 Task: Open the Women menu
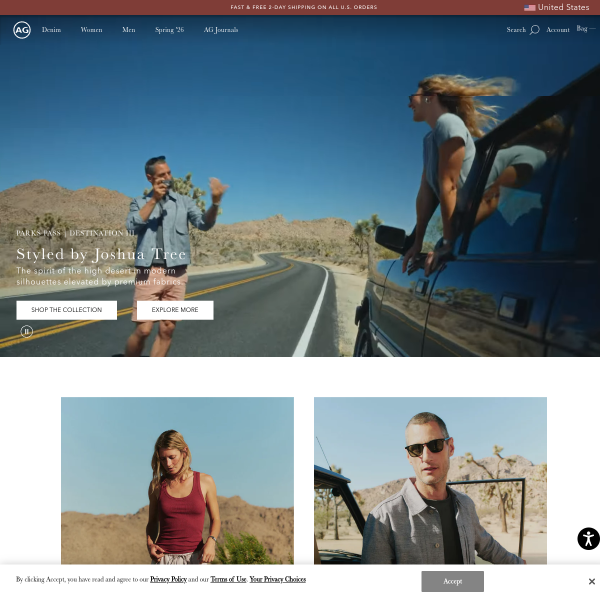91,30
